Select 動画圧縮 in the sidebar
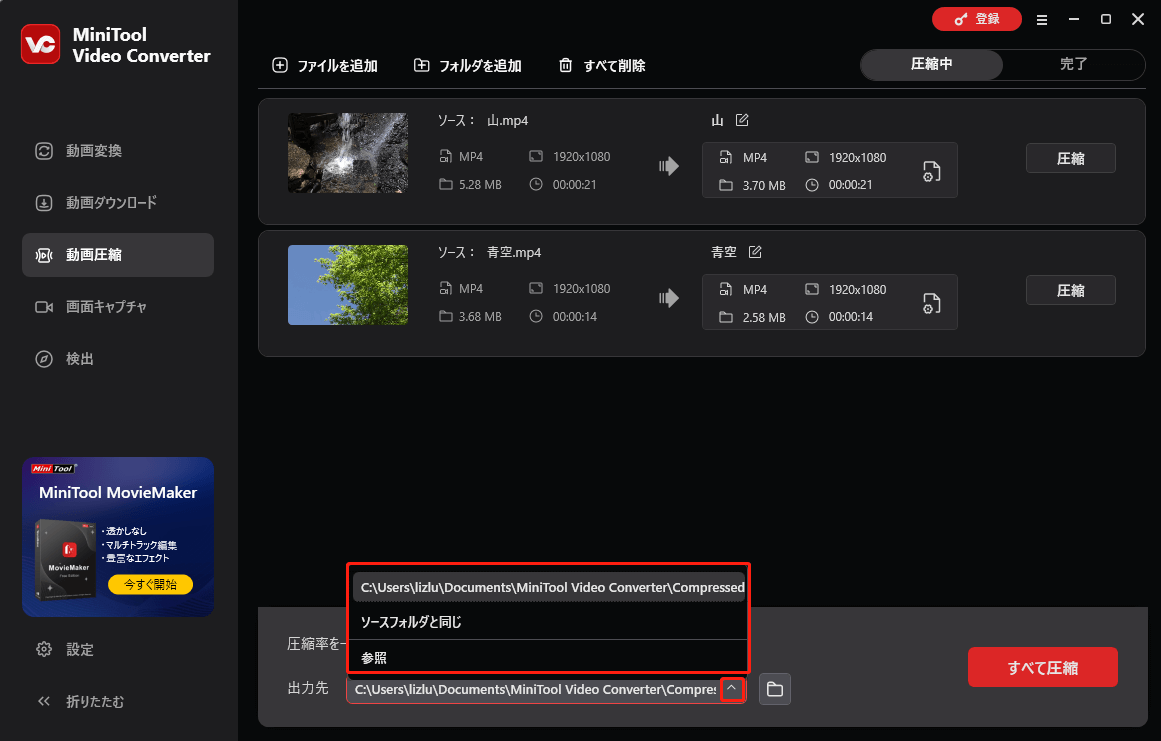 click(x=118, y=255)
